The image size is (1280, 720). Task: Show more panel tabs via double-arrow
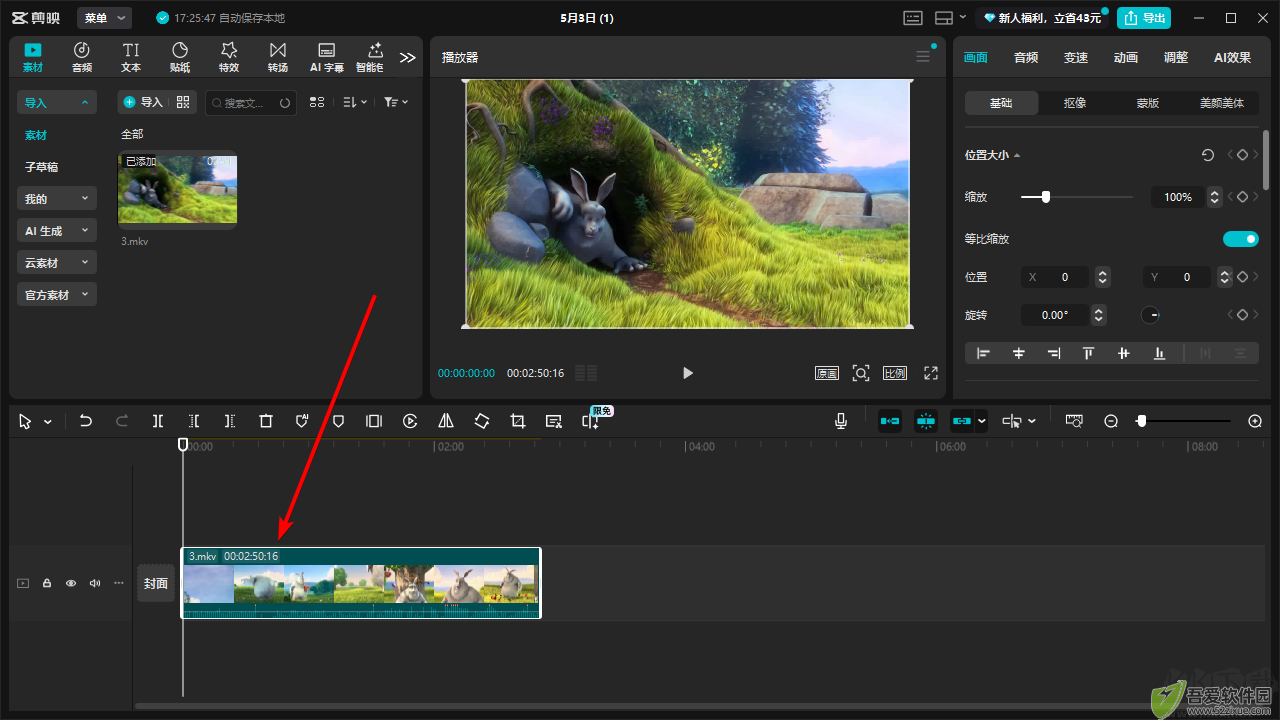(x=407, y=57)
